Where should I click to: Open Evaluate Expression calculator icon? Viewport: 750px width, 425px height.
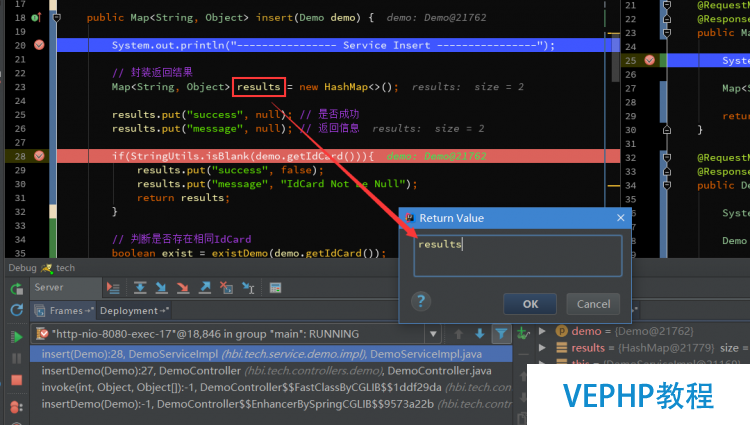[x=276, y=287]
